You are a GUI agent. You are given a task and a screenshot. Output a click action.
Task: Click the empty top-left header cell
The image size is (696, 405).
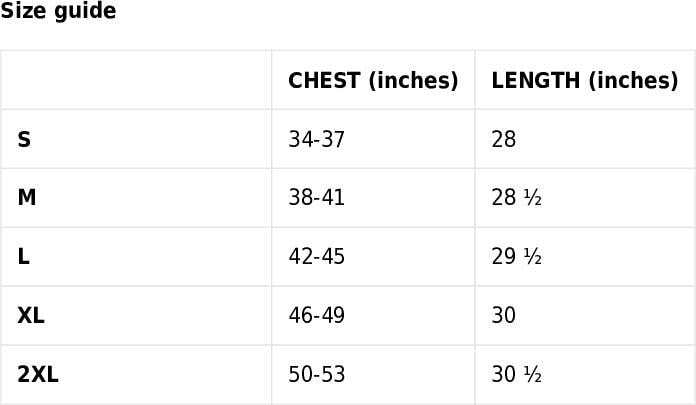[x=136, y=81]
